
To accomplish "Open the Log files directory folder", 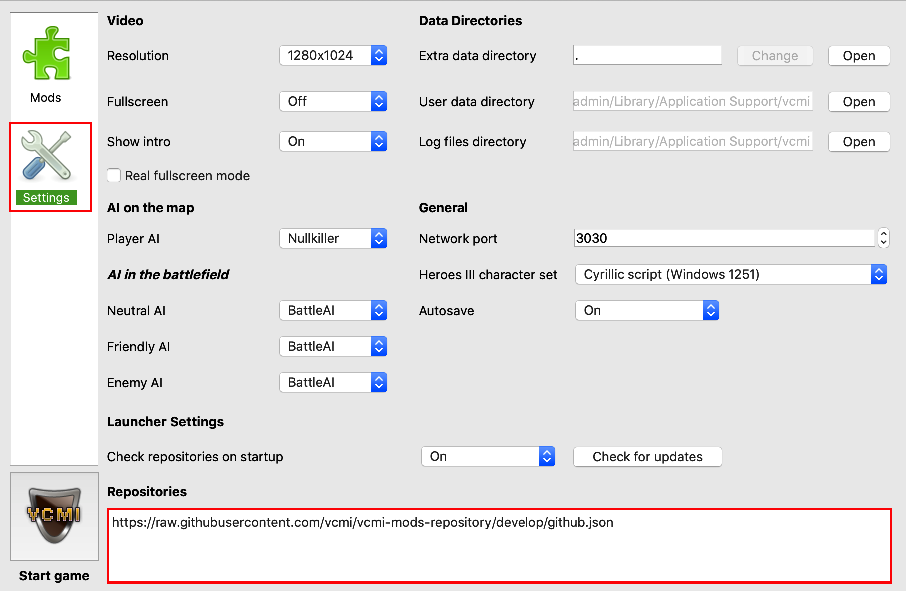I will (858, 142).
